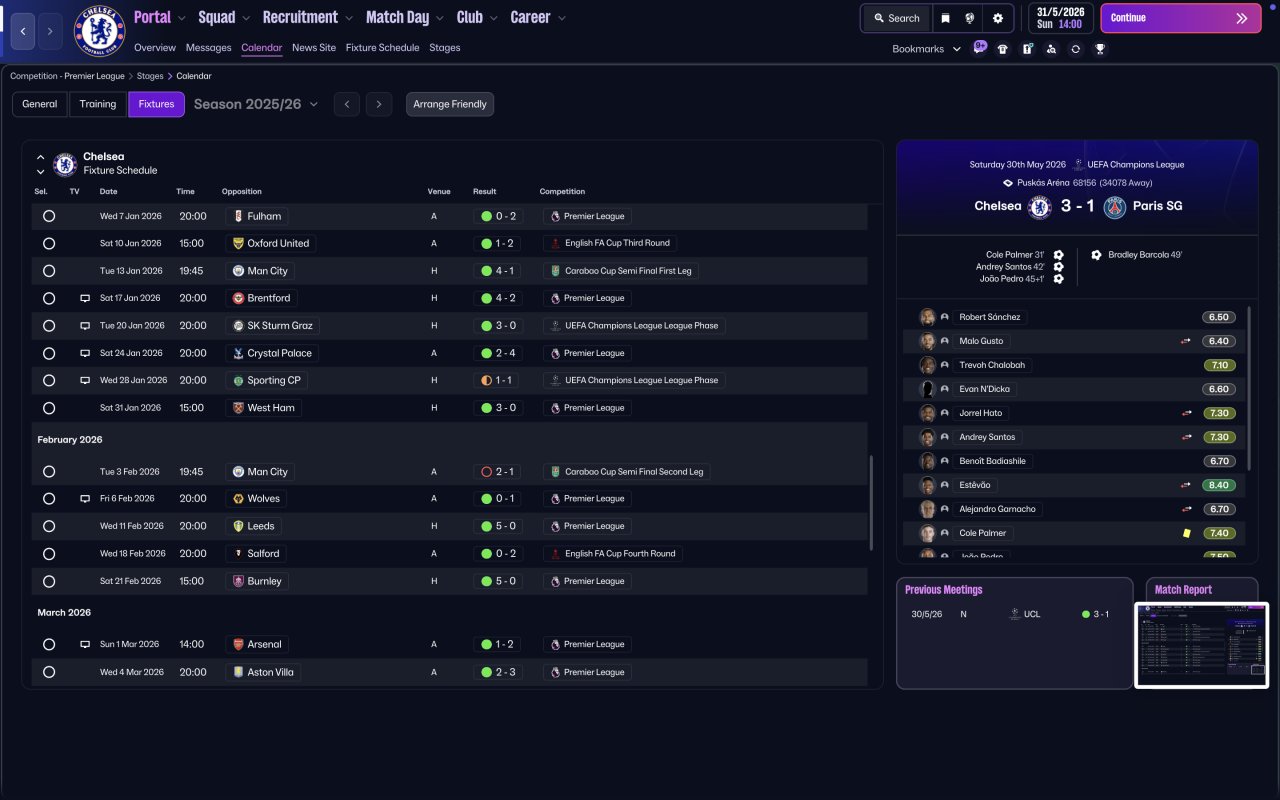Expand the Recruitment menu dropdown

[348, 18]
